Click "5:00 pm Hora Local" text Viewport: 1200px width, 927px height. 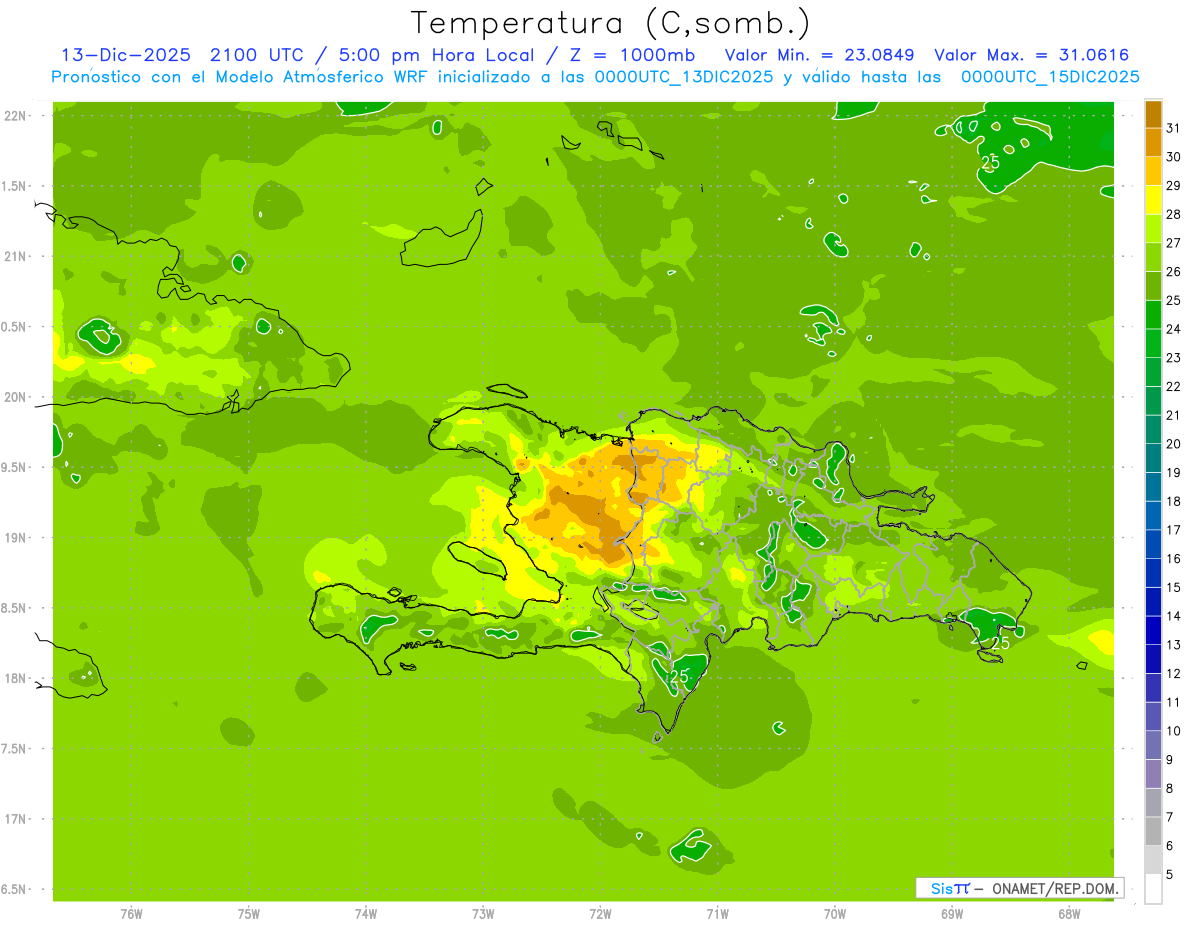pos(437,55)
